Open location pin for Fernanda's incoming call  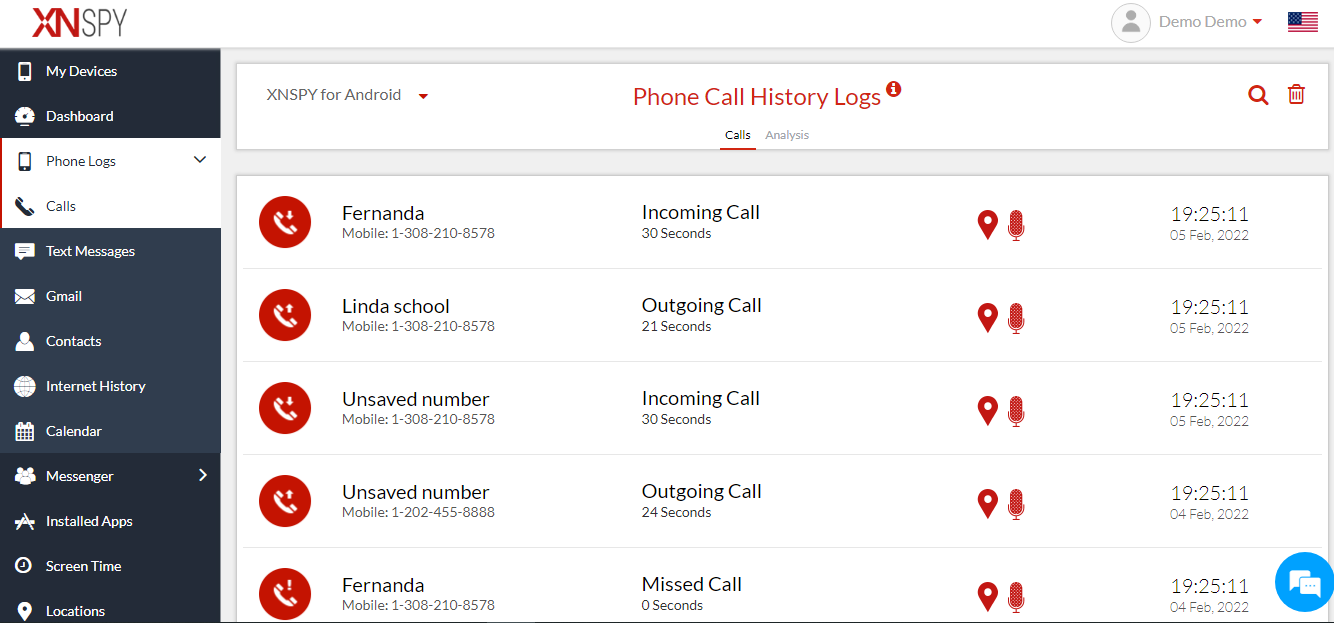987,224
